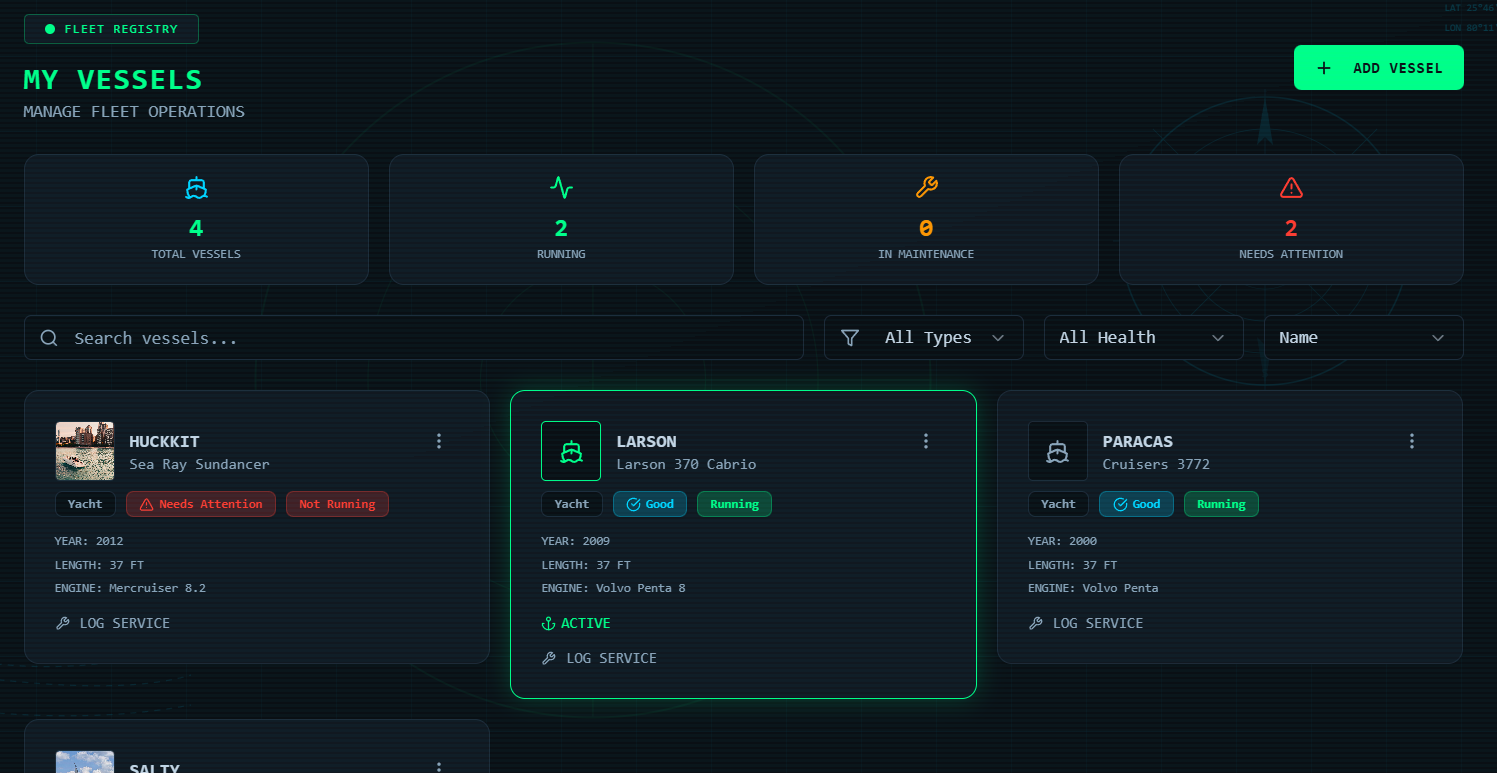
Task: Click the Paracas ship icon tile
Action: click(x=1058, y=451)
